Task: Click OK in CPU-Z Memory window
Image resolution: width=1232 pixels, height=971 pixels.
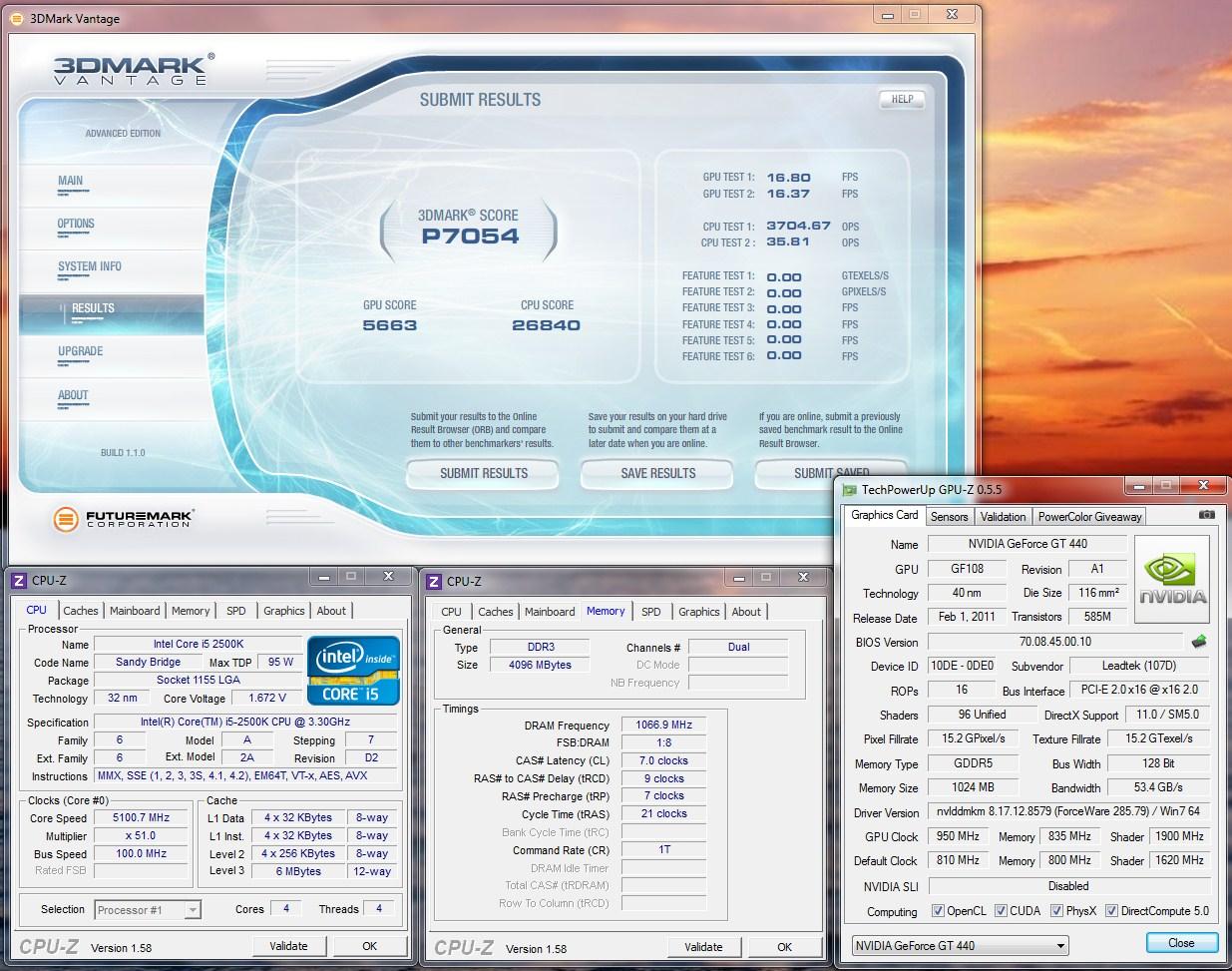Action: [785, 947]
